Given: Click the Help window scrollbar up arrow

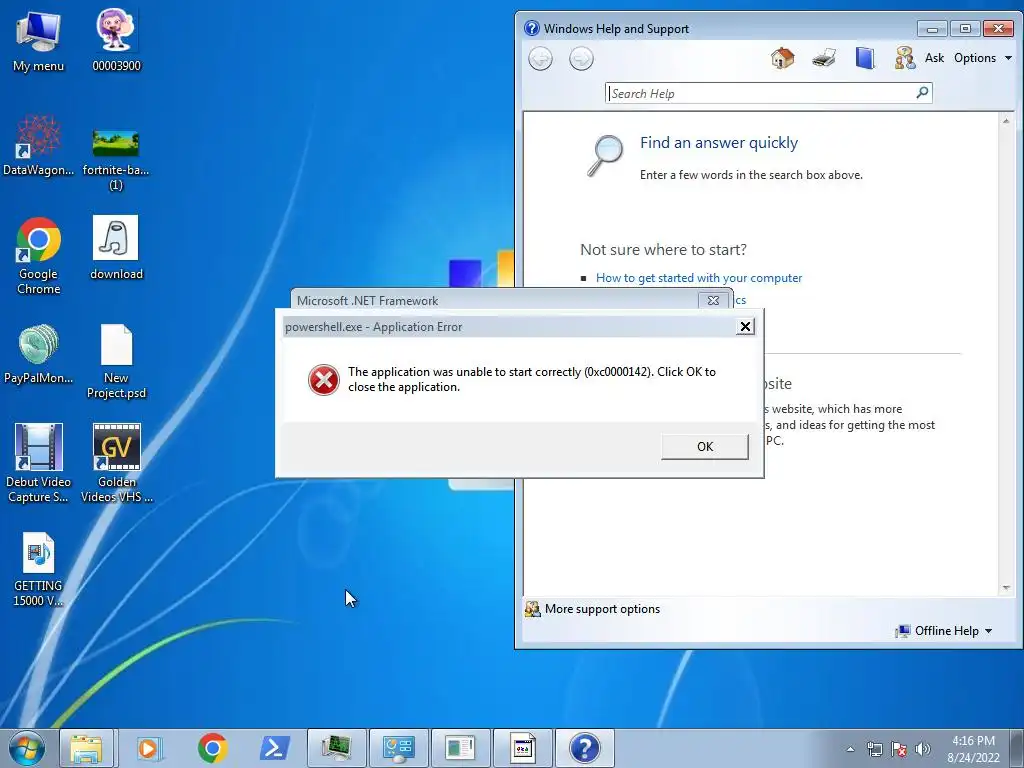Looking at the screenshot, I should [1006, 121].
